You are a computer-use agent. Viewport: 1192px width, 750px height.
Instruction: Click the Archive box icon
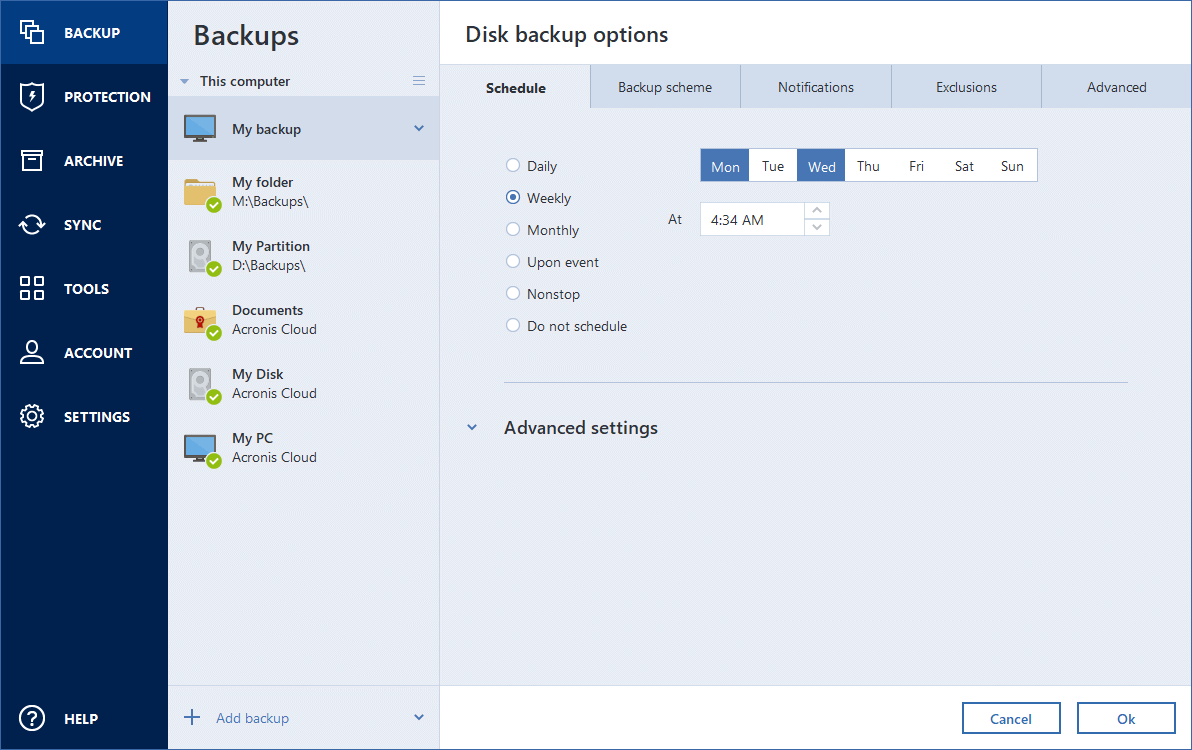point(32,161)
